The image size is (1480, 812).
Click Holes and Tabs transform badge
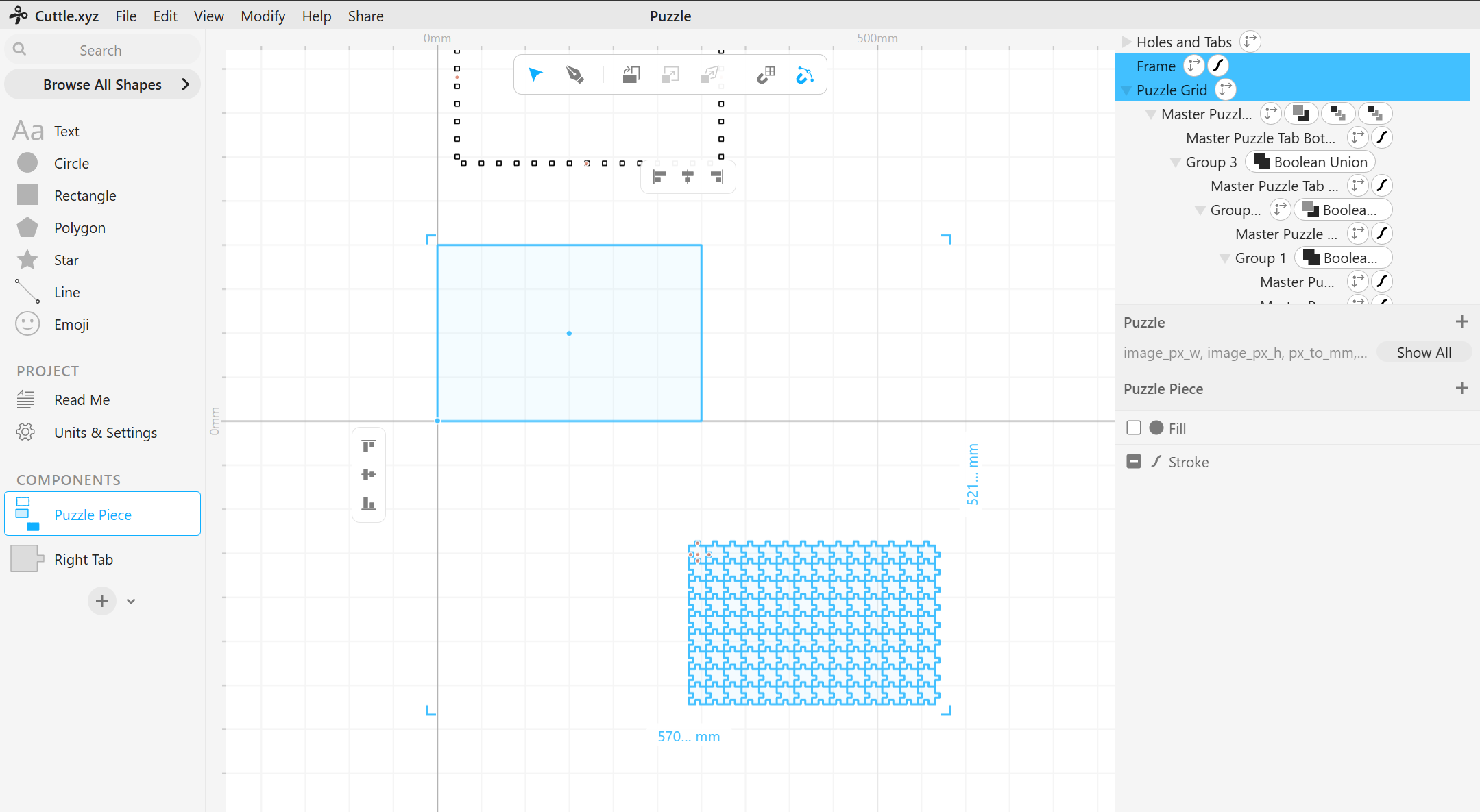[1250, 41]
